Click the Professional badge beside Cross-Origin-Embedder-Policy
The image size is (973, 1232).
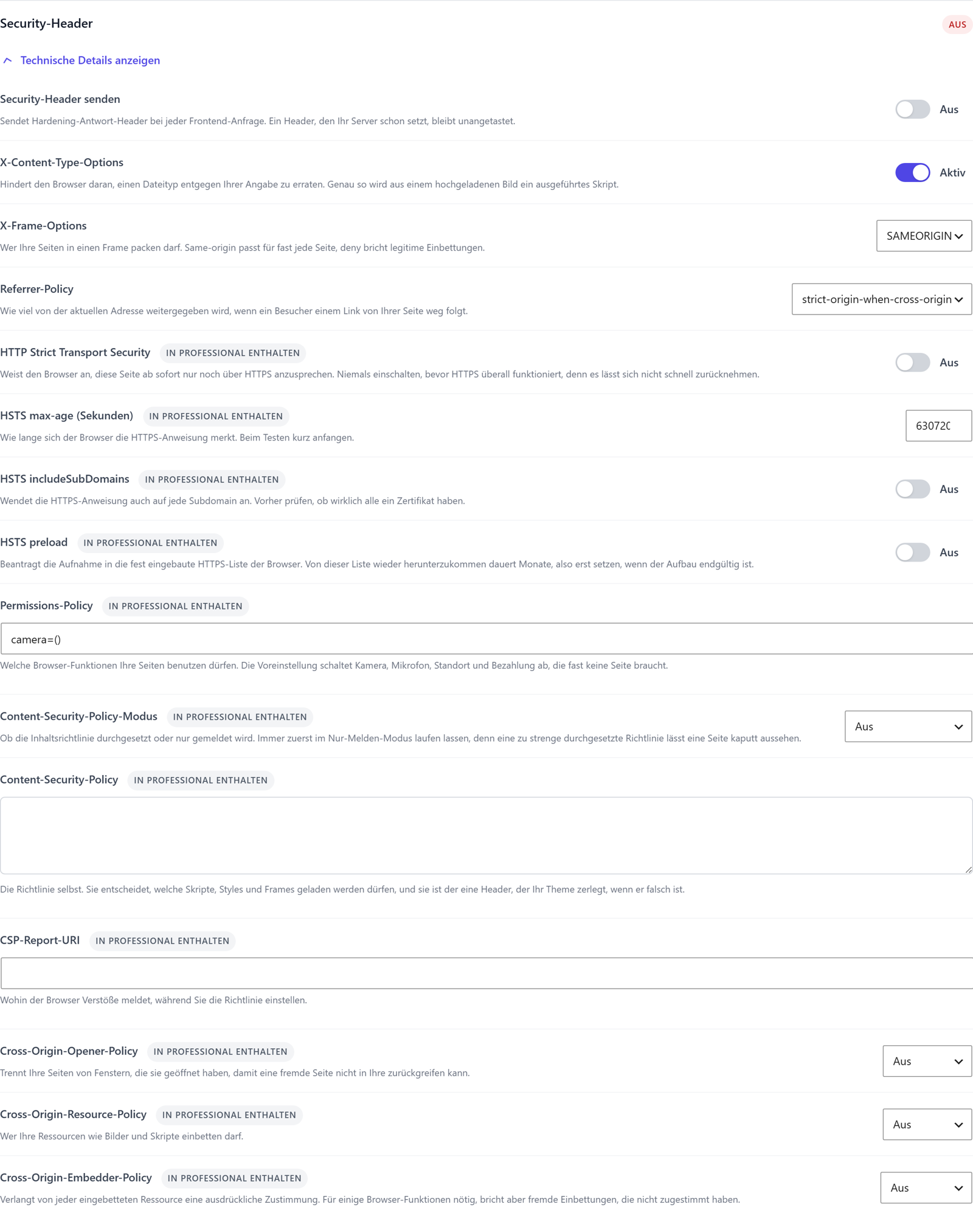pyautogui.click(x=234, y=1178)
